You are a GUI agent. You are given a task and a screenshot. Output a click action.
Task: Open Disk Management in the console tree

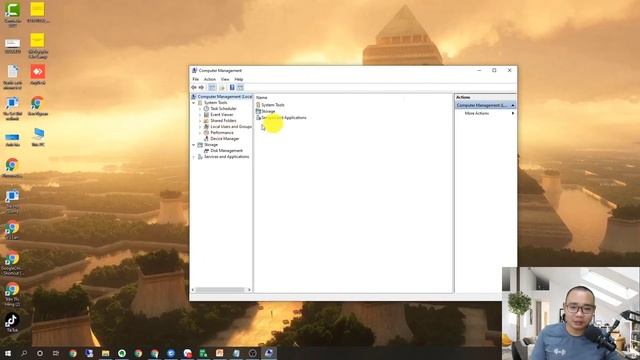226,151
